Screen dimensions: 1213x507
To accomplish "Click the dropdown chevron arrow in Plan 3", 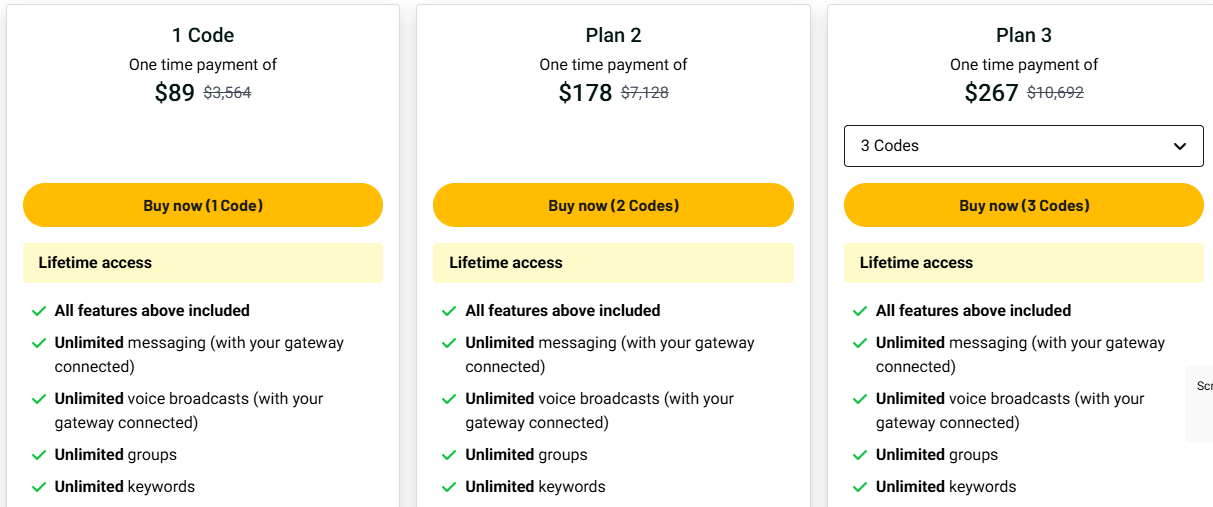I will pos(1181,147).
